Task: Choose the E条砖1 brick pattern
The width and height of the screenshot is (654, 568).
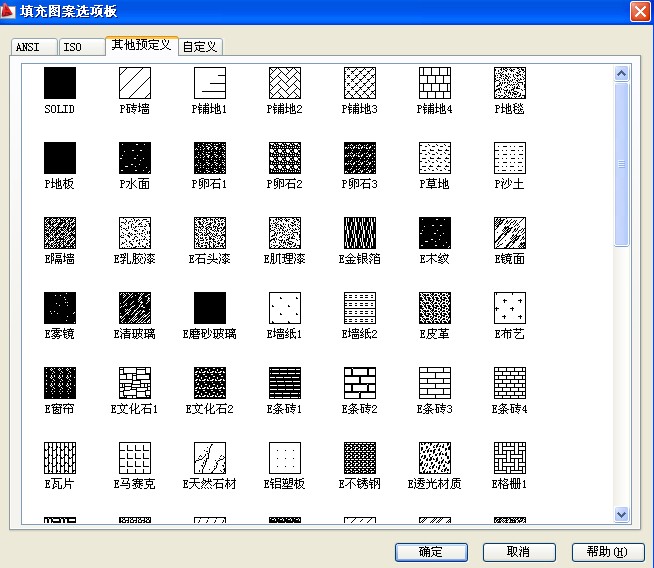Action: pos(285,383)
